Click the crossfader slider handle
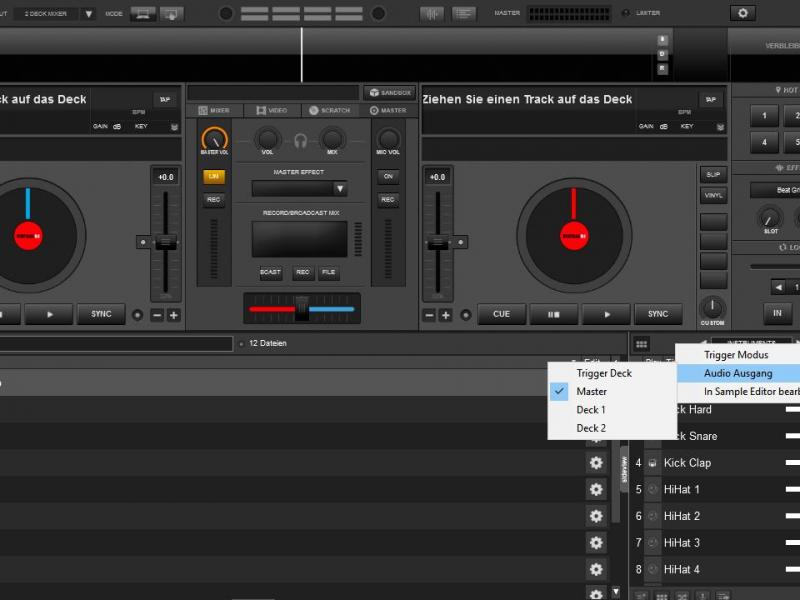 302,308
